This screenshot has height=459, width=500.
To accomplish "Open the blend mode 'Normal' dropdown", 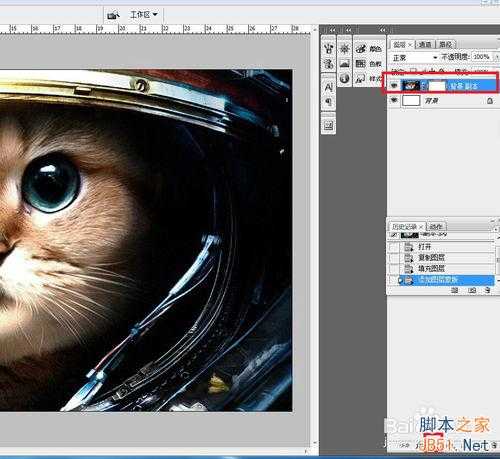I will [414, 58].
